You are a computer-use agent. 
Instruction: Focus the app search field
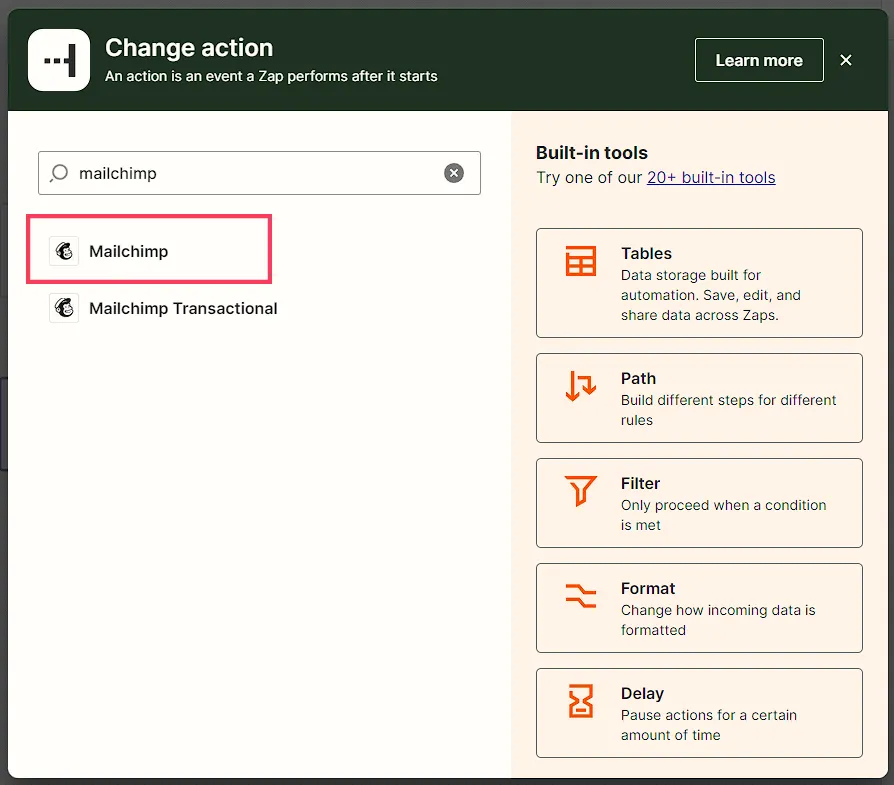[259, 173]
